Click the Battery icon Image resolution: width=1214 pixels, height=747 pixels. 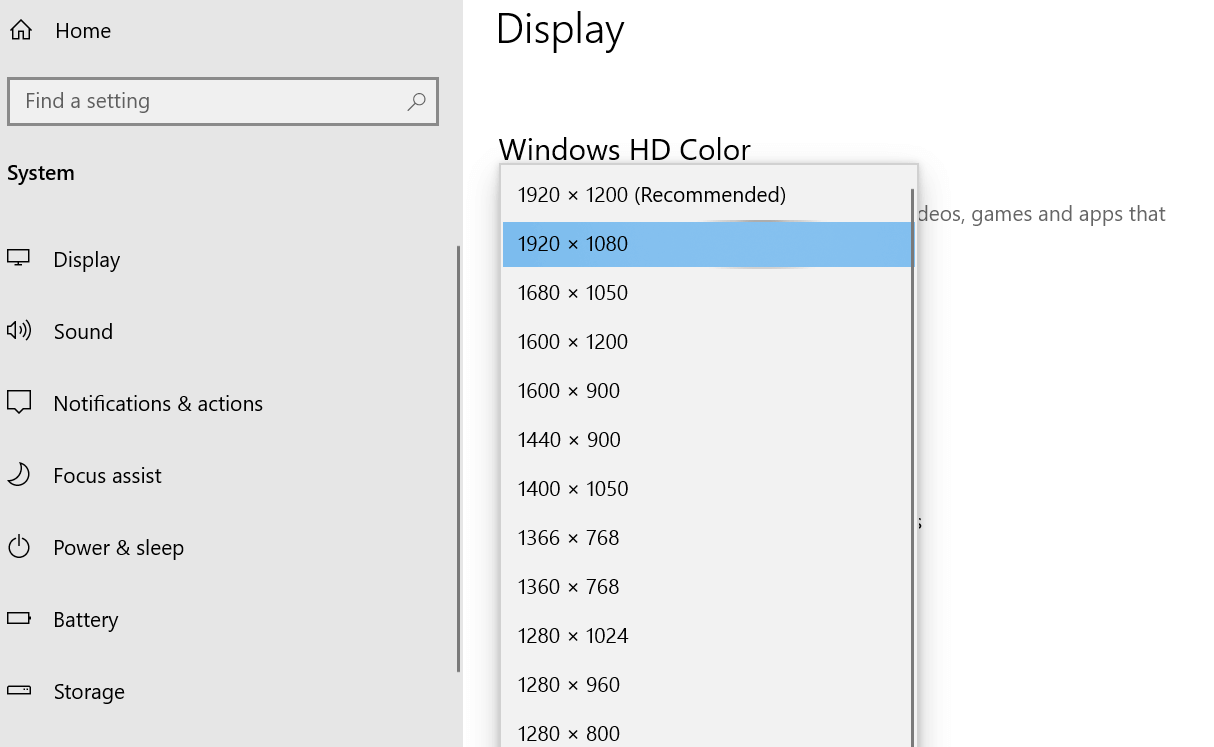coord(20,619)
